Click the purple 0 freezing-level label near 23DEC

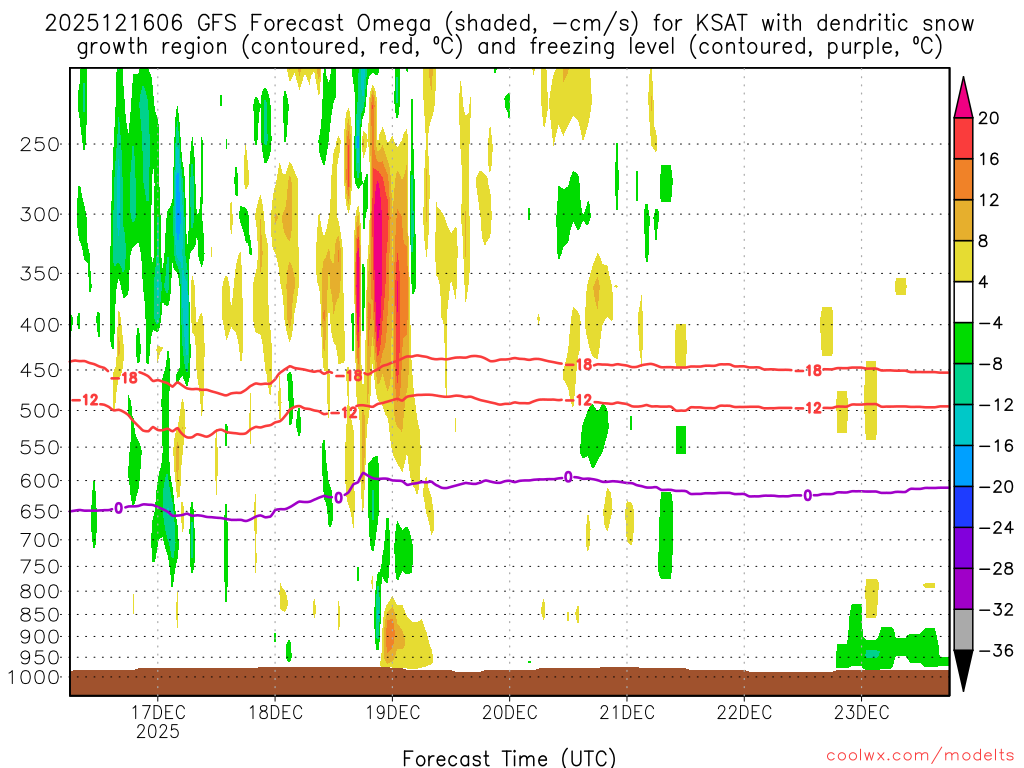click(808, 496)
